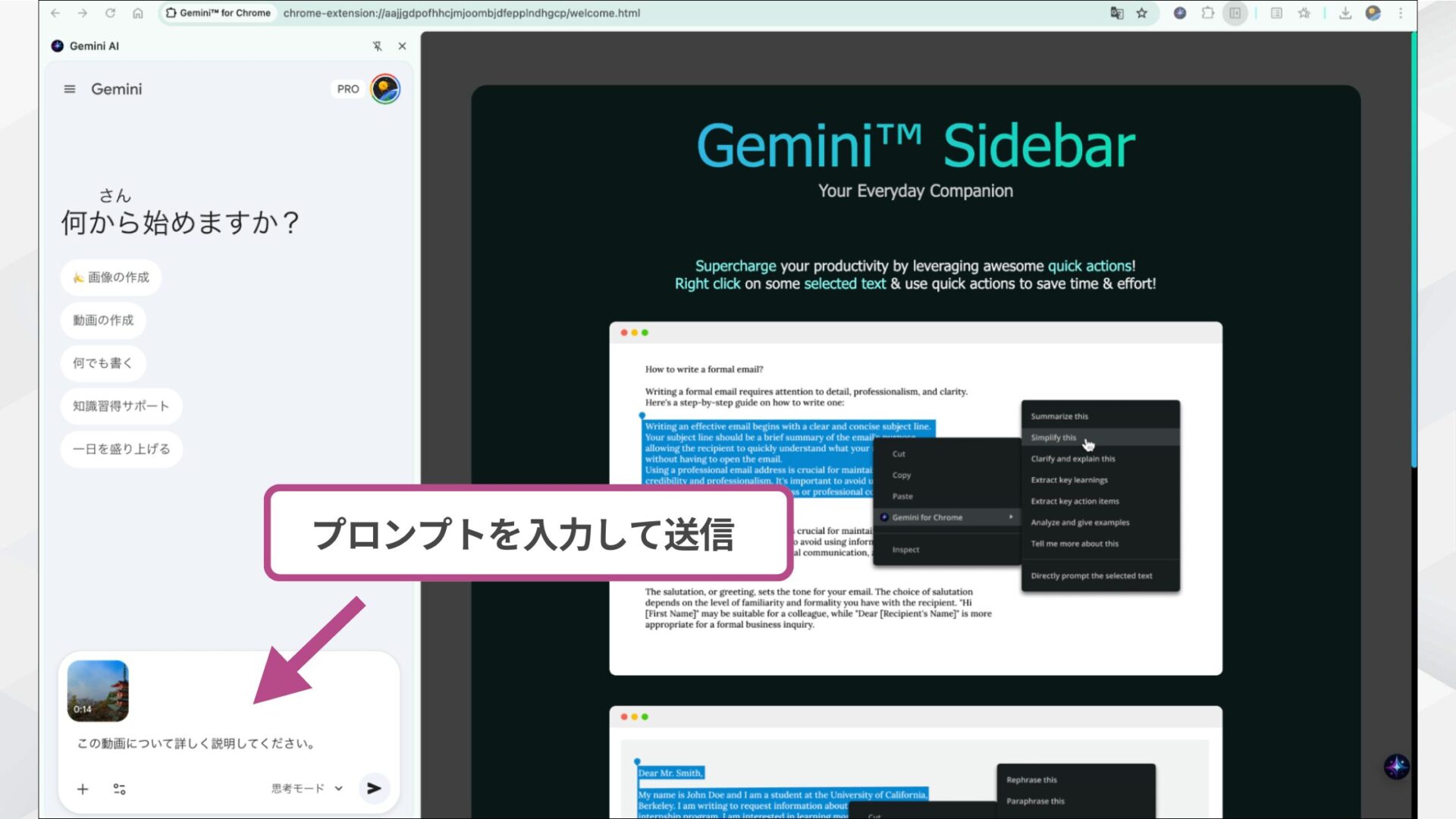Open the tools settings icon beside plus
Image resolution: width=1456 pixels, height=819 pixels.
(119, 789)
